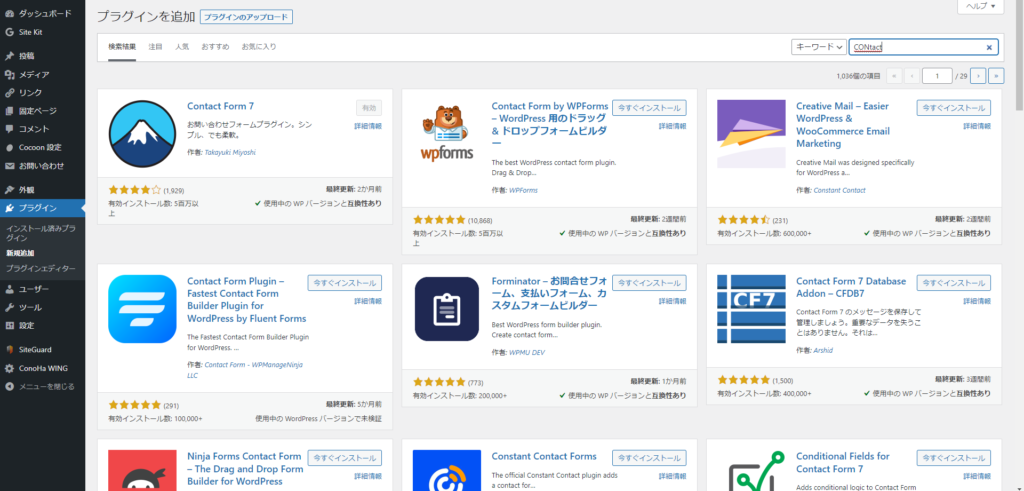
Task: Switch to the 検索結果 tab
Action: (x=122, y=47)
